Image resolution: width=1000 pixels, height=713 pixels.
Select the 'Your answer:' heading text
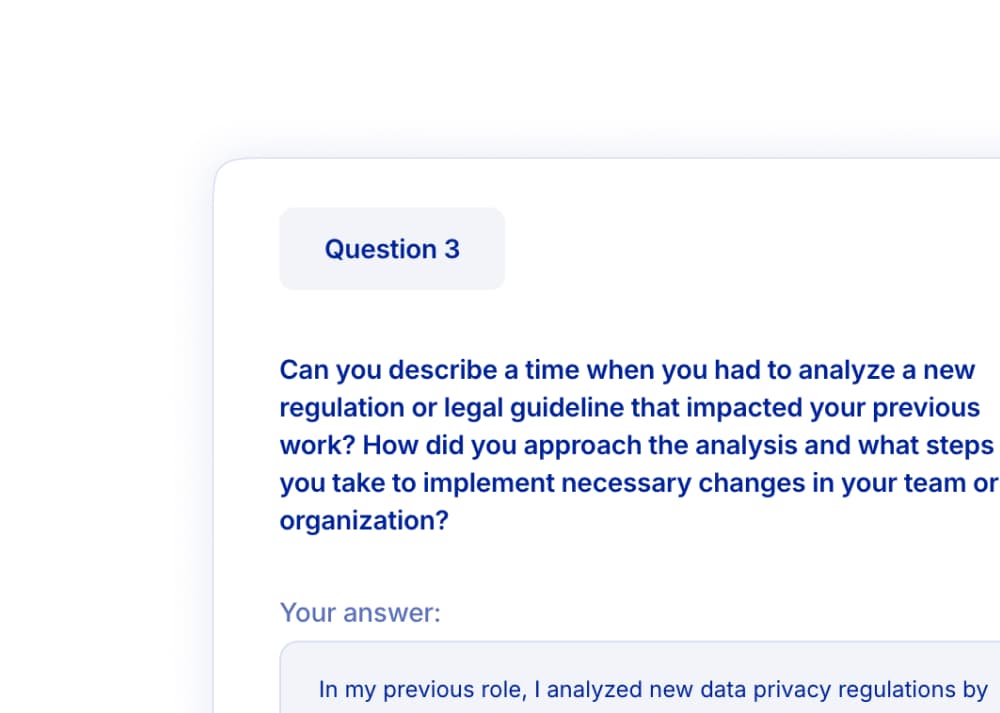click(360, 612)
